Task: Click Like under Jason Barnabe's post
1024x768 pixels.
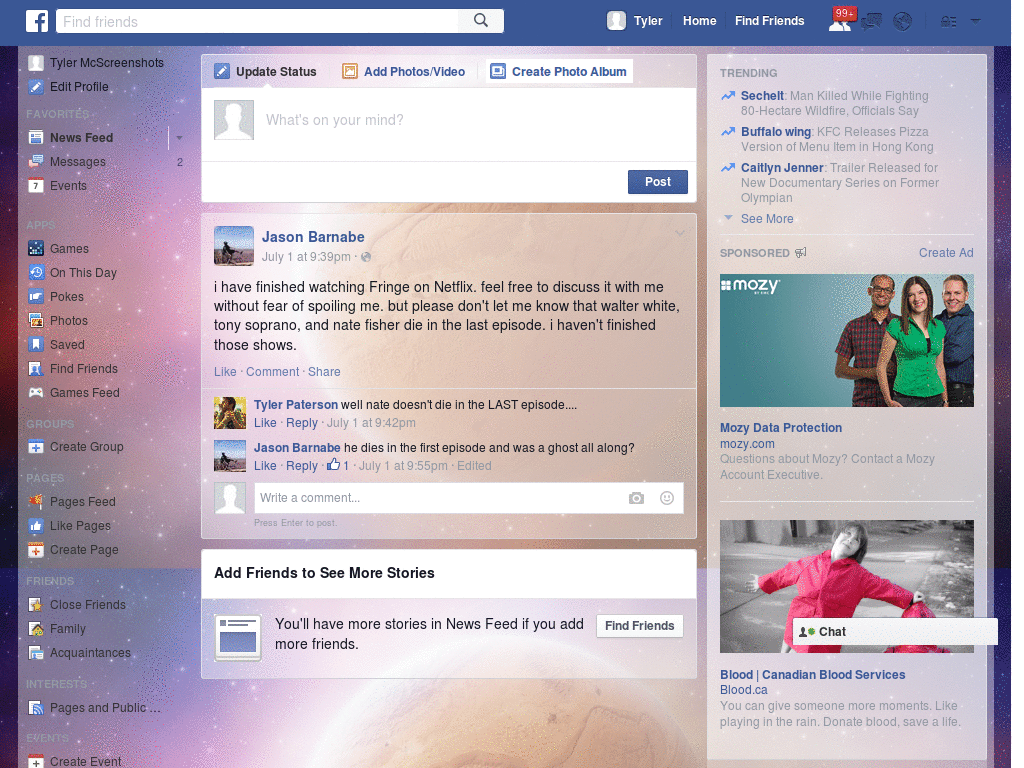Action: click(225, 372)
